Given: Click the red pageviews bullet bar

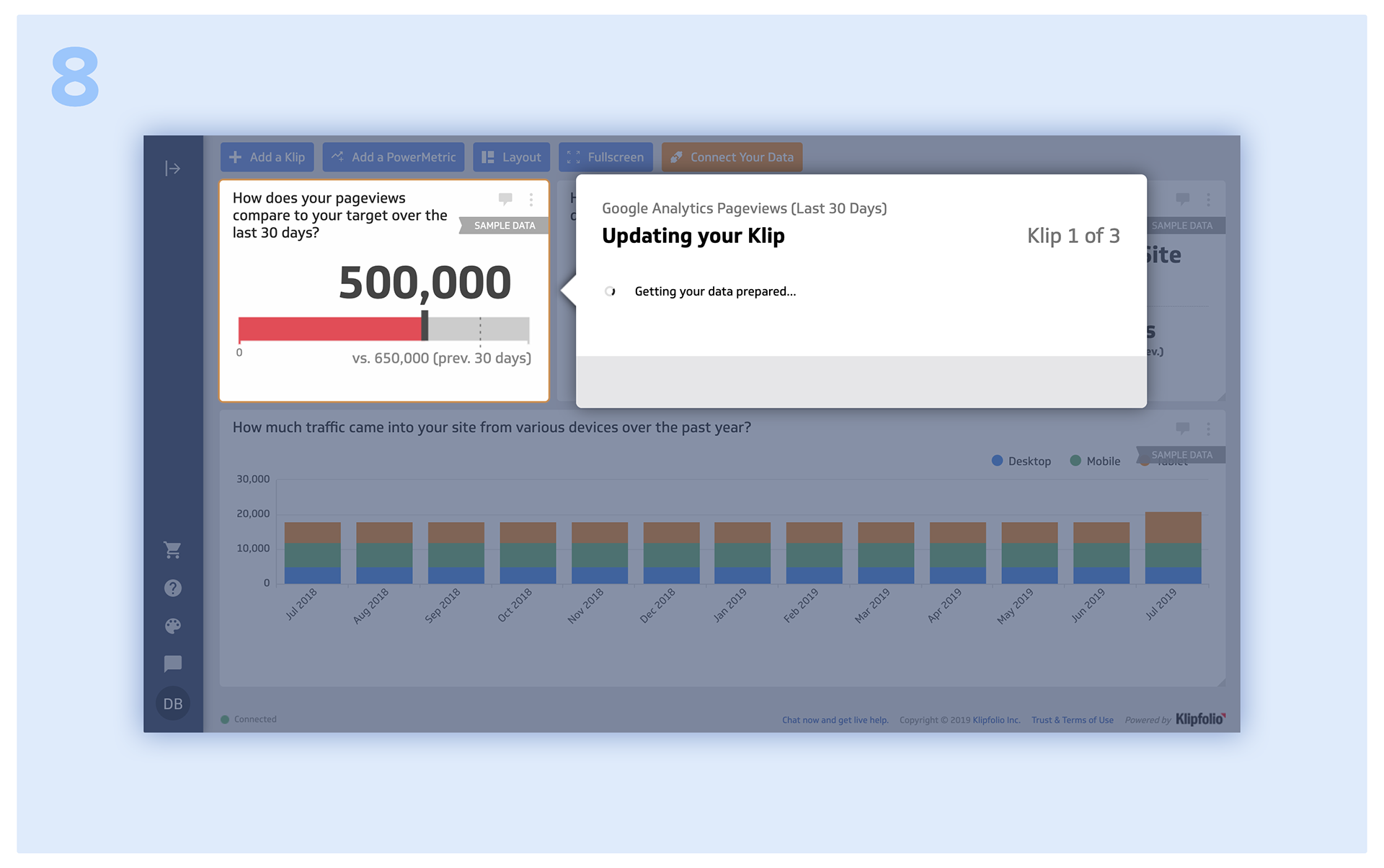Looking at the screenshot, I should [330, 329].
